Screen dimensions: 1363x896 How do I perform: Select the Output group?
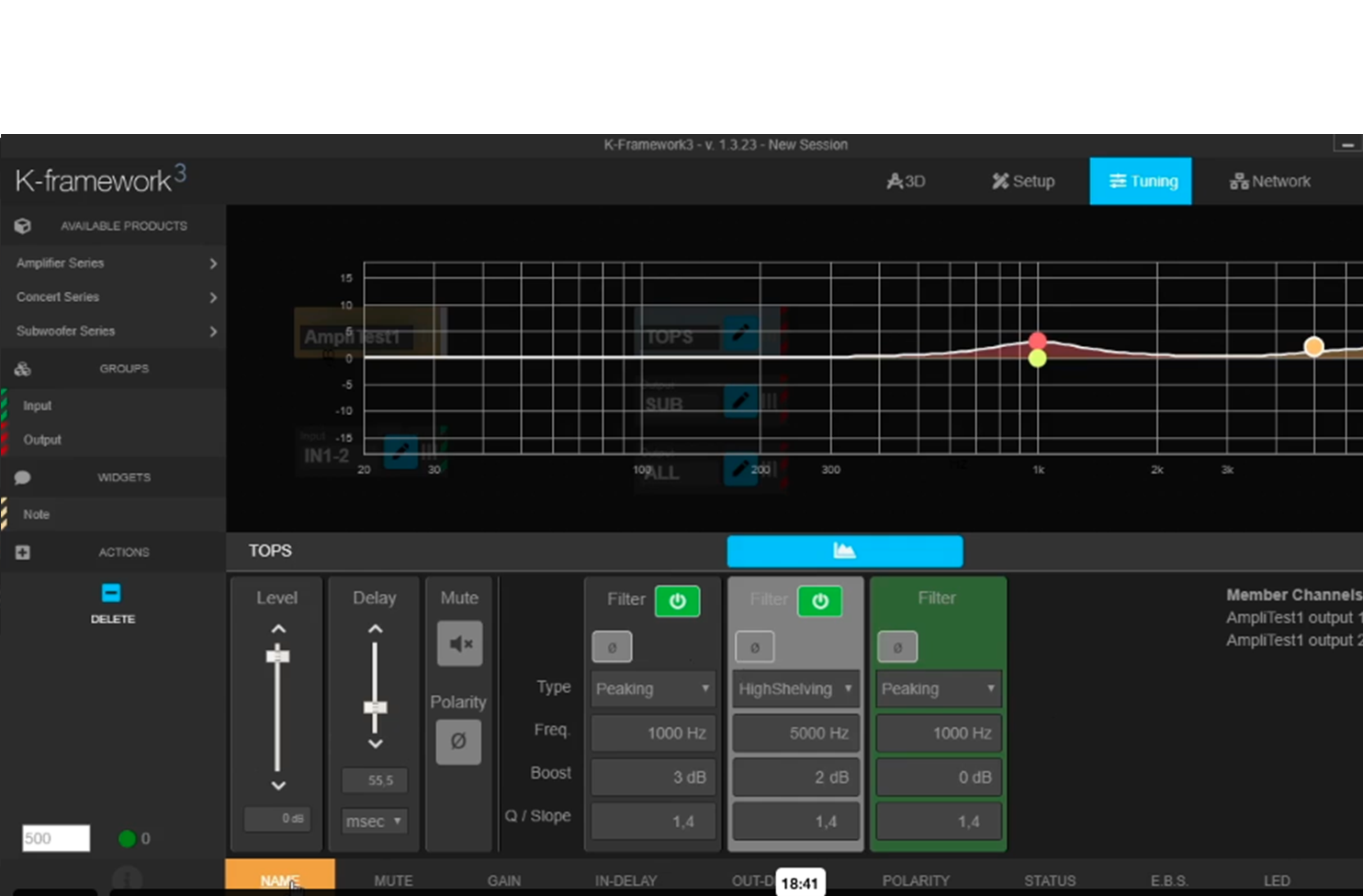pos(42,440)
